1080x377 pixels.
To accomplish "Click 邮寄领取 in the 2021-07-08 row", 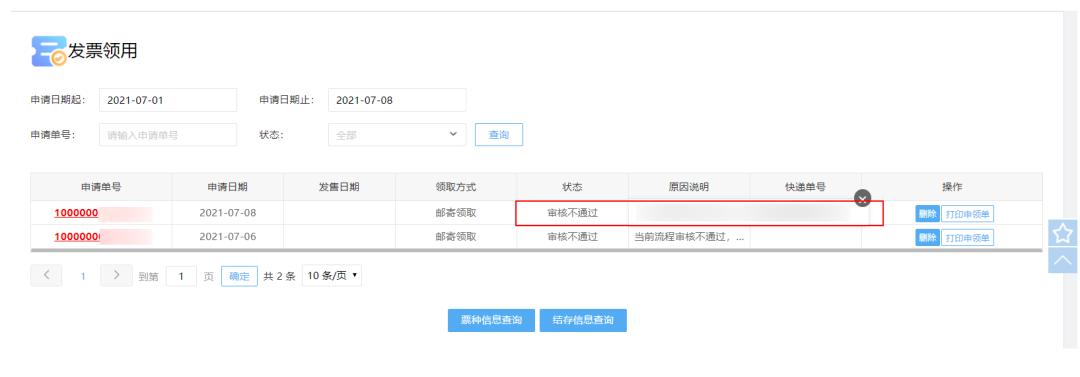I will (456, 213).
